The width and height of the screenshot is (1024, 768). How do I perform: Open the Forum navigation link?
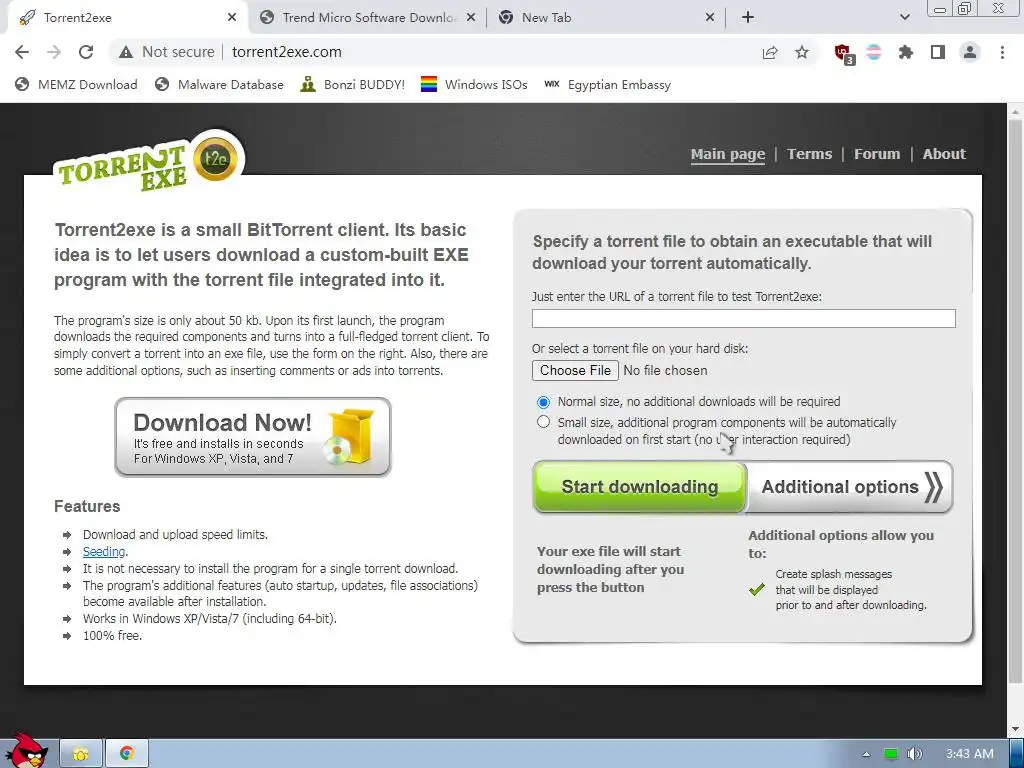tap(876, 154)
